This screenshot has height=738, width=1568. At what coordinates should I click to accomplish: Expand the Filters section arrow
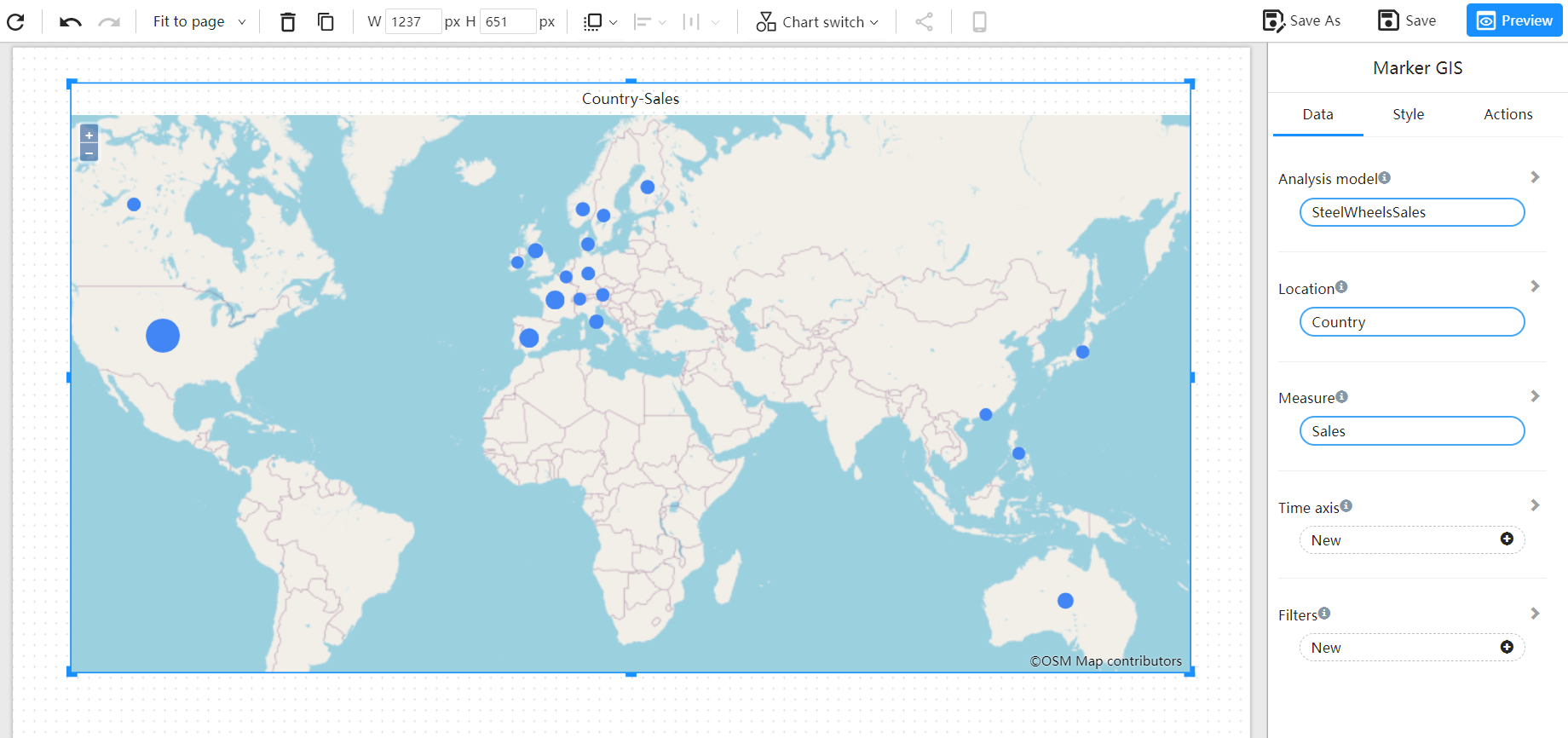pyautogui.click(x=1535, y=614)
